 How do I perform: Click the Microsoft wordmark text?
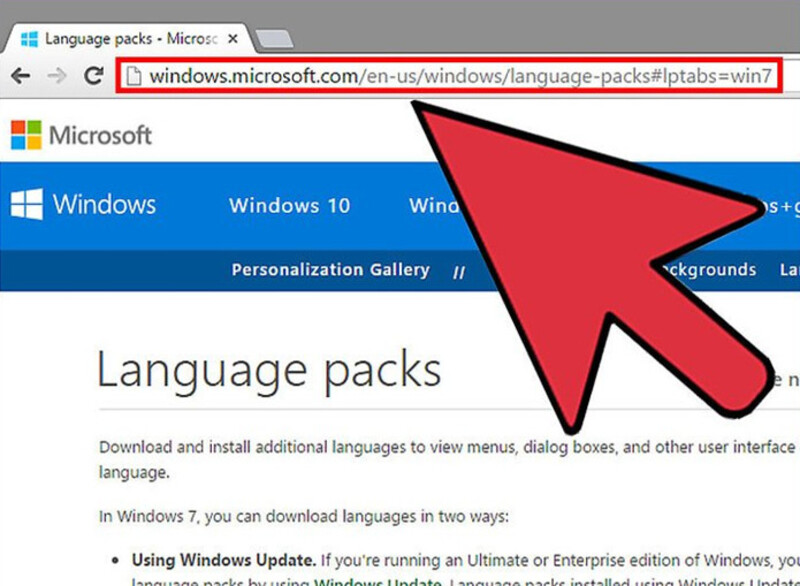coord(101,135)
